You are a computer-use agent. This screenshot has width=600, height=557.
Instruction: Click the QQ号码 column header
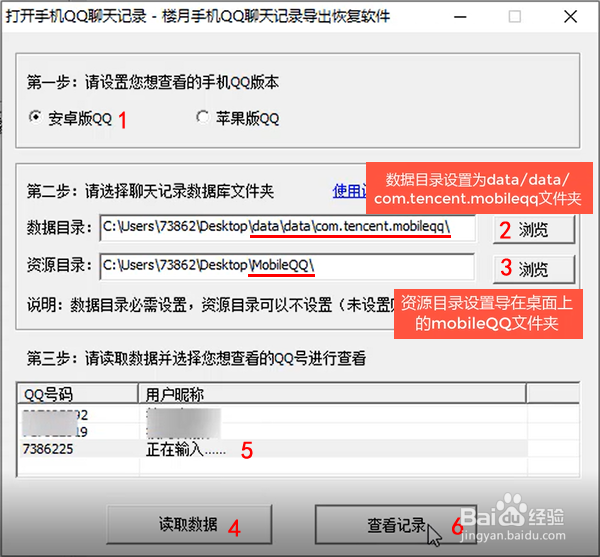78,394
